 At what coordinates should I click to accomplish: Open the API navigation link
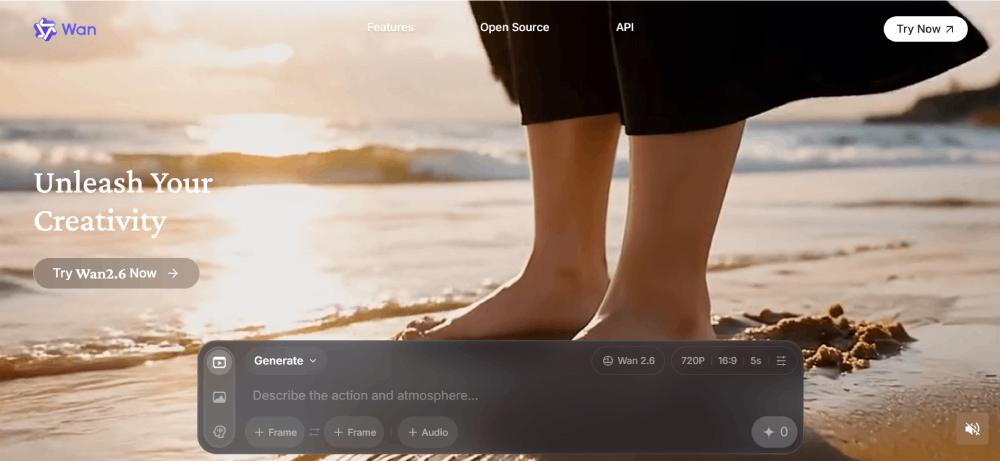pos(624,28)
